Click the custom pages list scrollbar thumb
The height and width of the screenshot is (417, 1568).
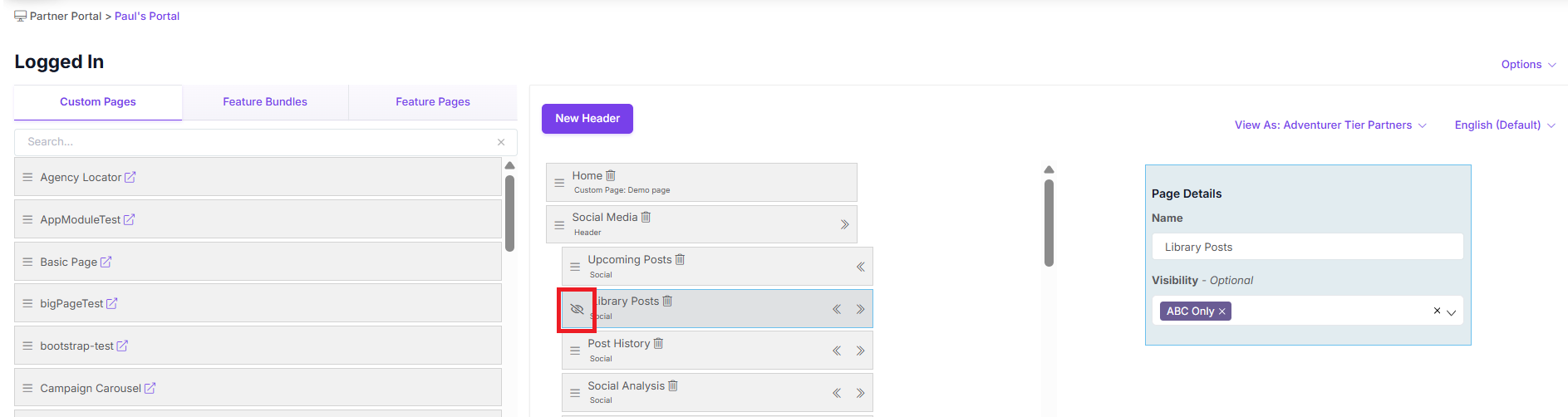(x=509, y=213)
